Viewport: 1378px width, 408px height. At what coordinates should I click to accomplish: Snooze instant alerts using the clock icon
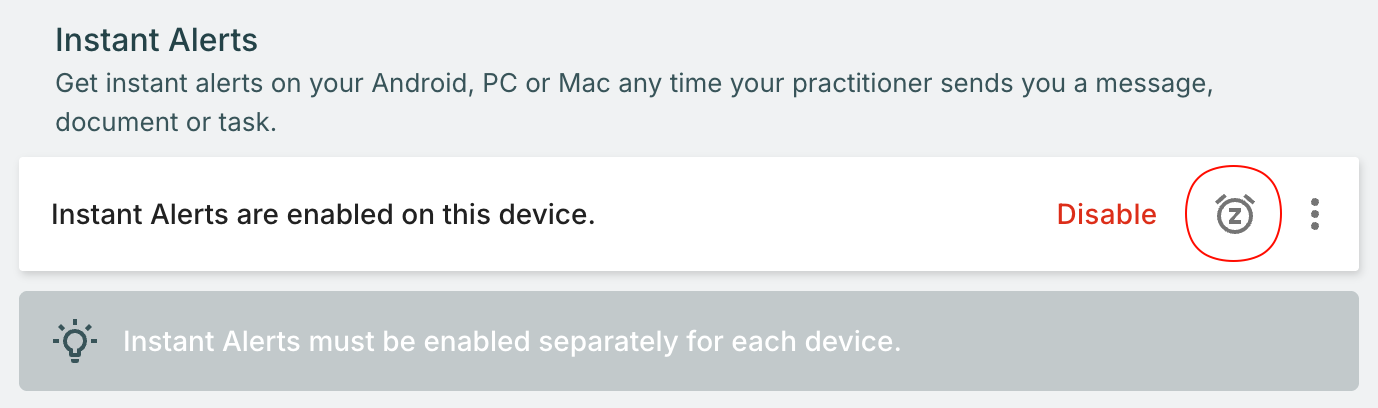pos(1234,214)
